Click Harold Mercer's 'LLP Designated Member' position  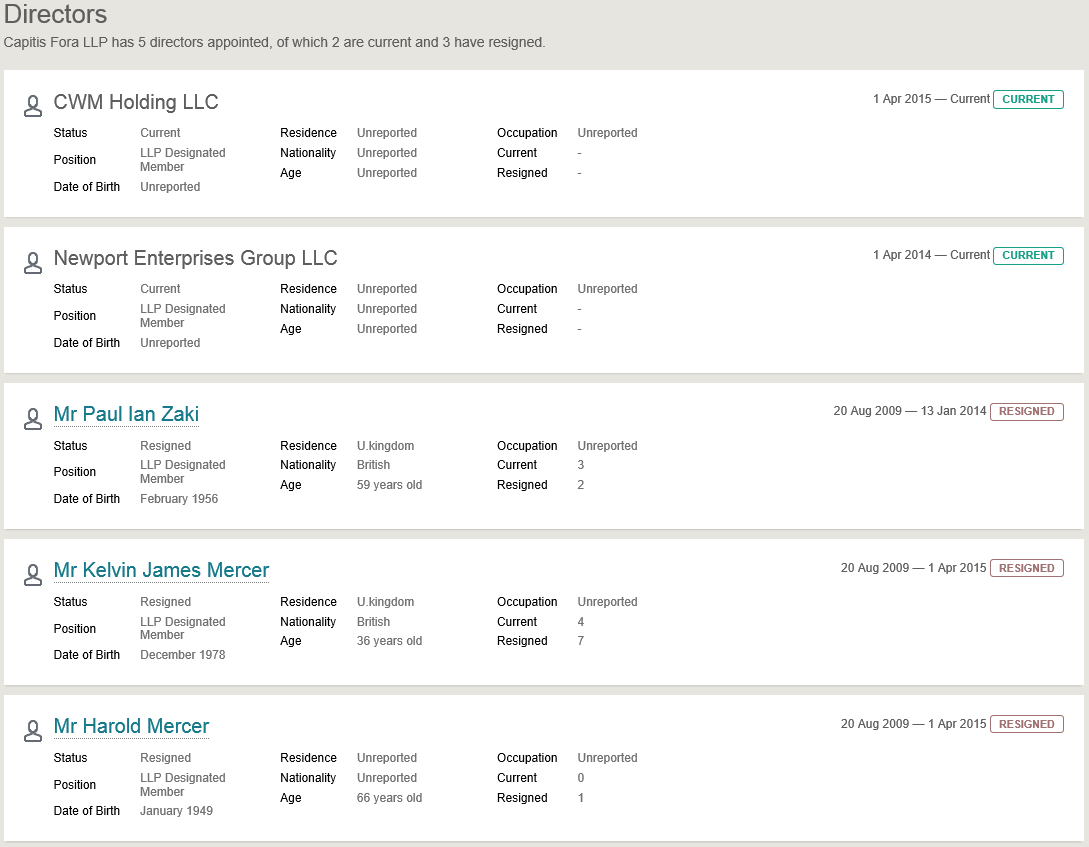[x=183, y=785]
